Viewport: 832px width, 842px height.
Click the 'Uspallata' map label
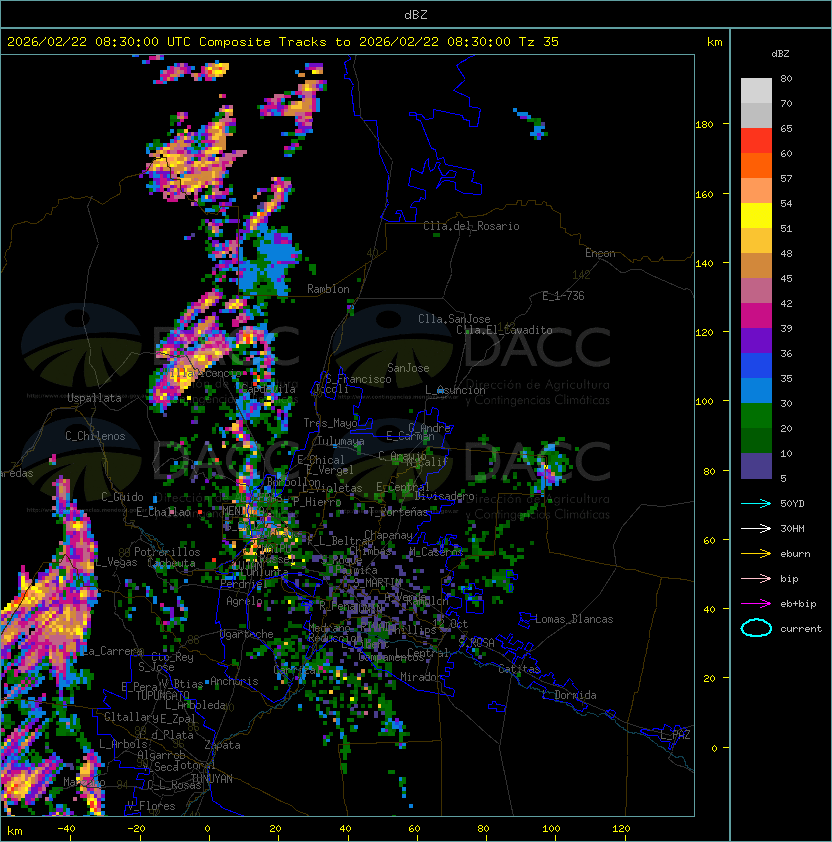coord(94,398)
